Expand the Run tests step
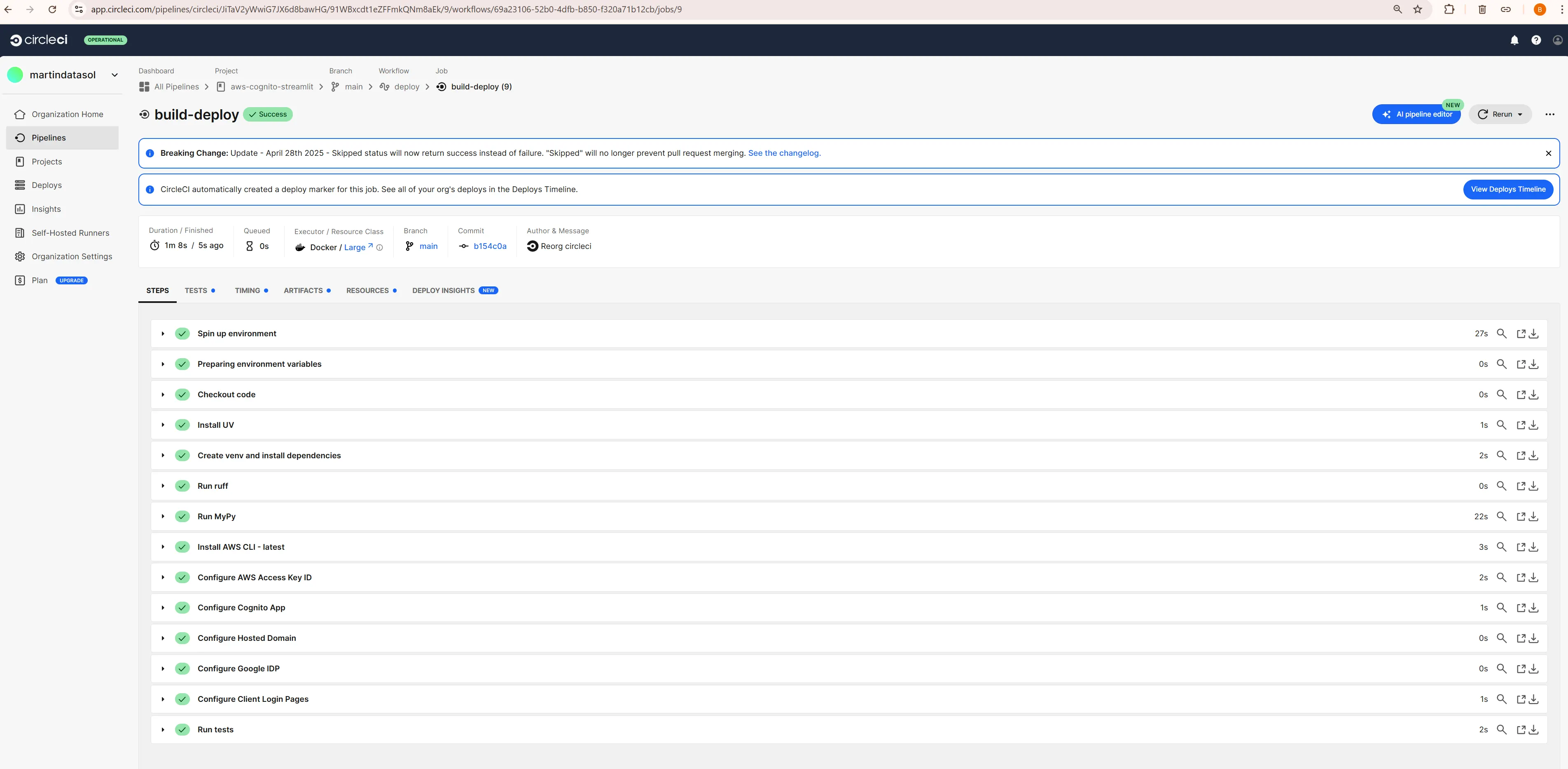1568x769 pixels. (163, 729)
